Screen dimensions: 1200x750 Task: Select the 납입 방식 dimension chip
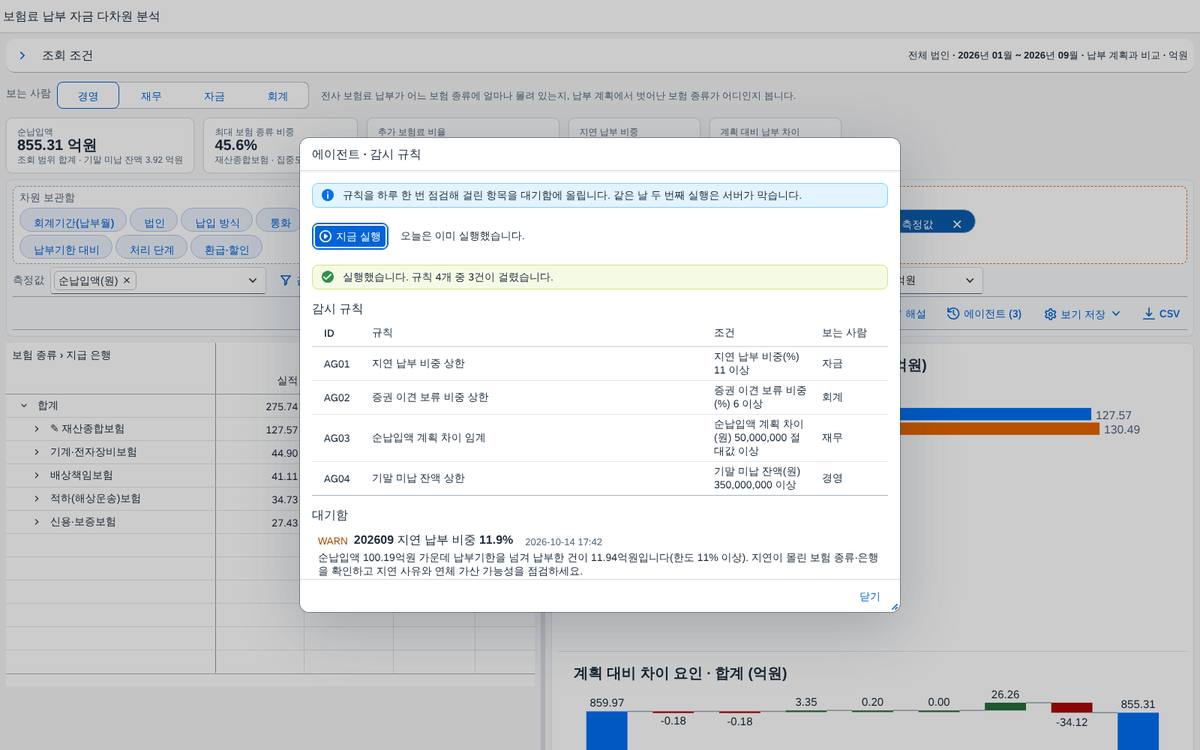pyautogui.click(x=217, y=222)
